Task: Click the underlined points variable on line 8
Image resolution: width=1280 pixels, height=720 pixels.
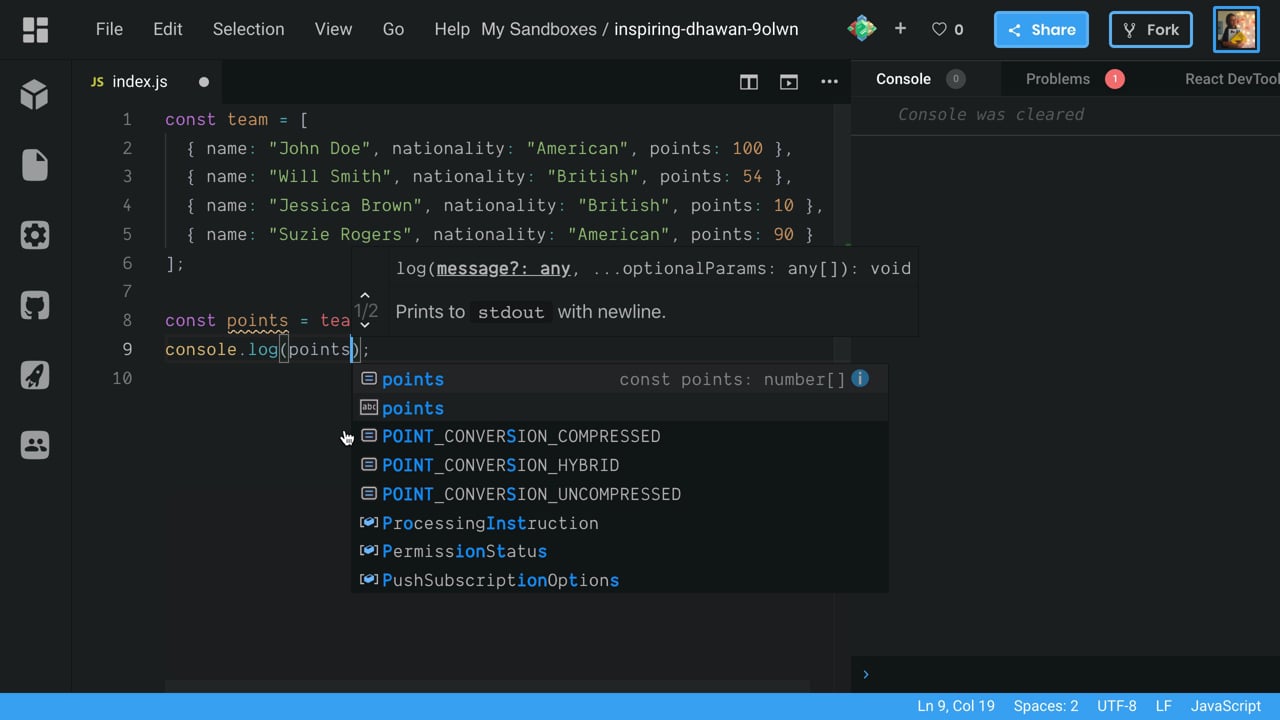Action: pyautogui.click(x=258, y=321)
